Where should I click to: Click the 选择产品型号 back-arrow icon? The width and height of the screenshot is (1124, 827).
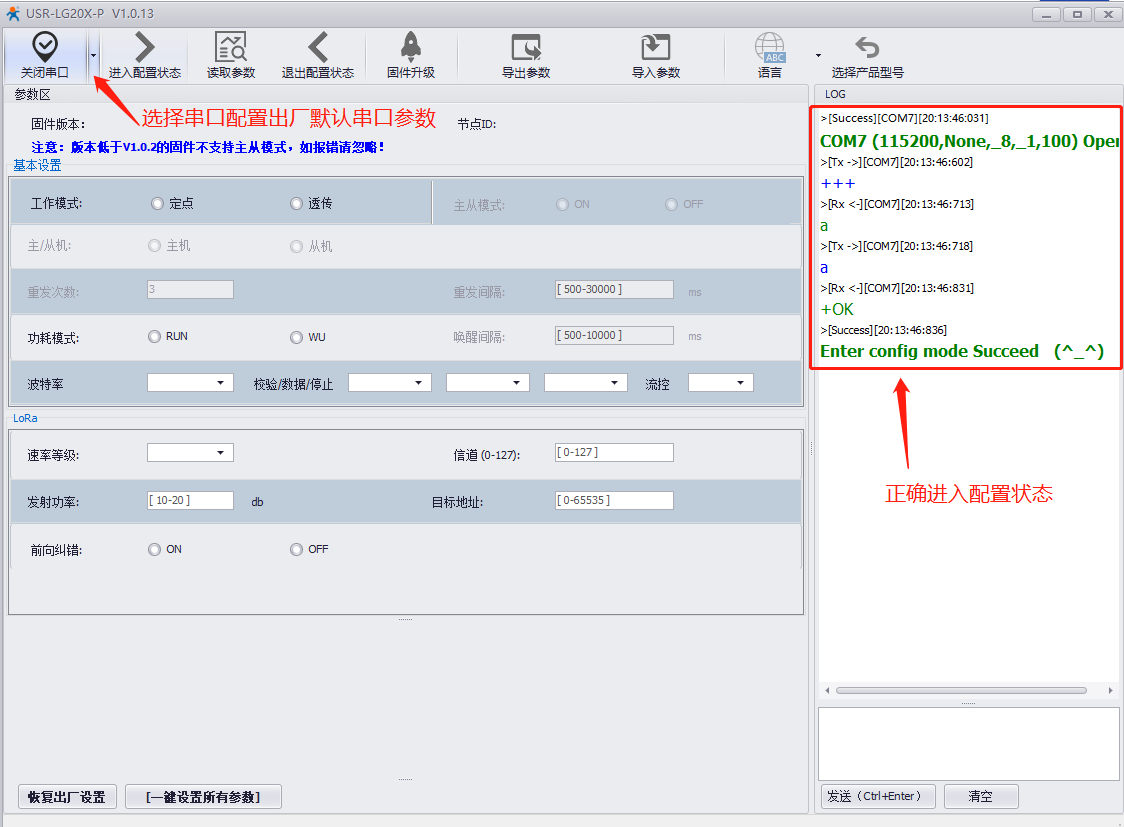867,47
